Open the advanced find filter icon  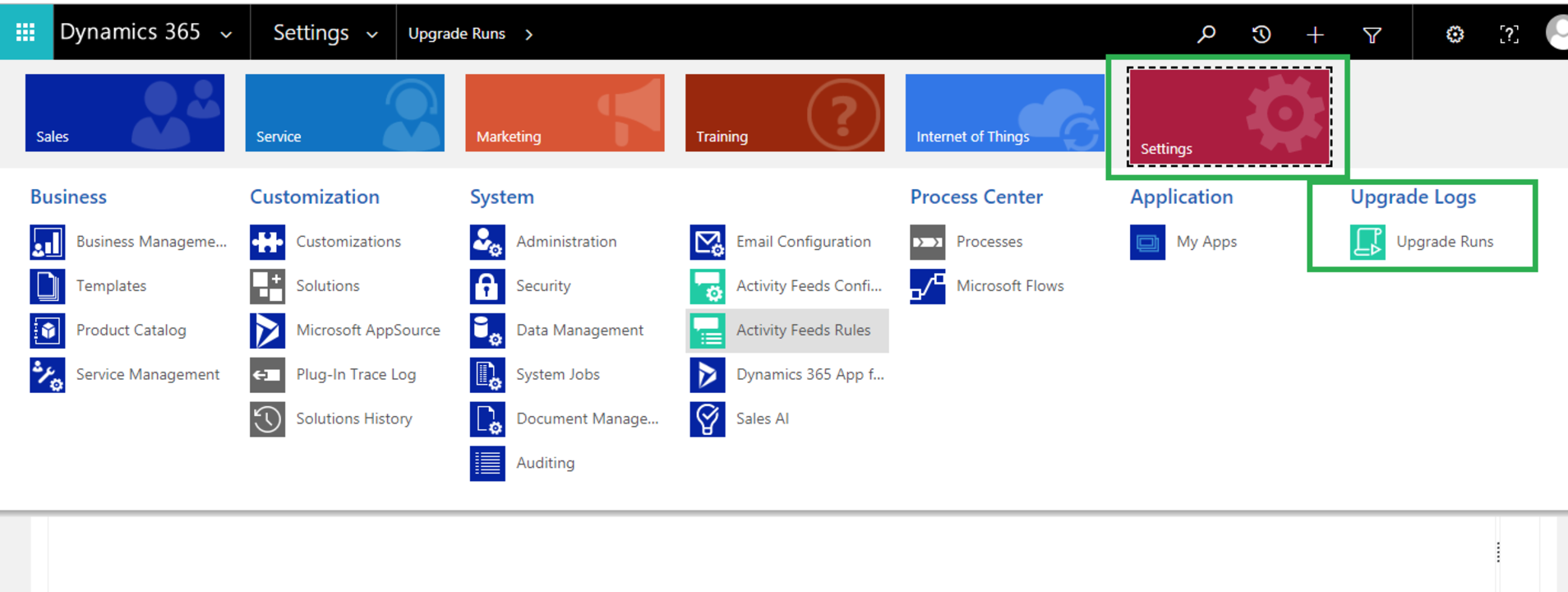[x=1372, y=35]
